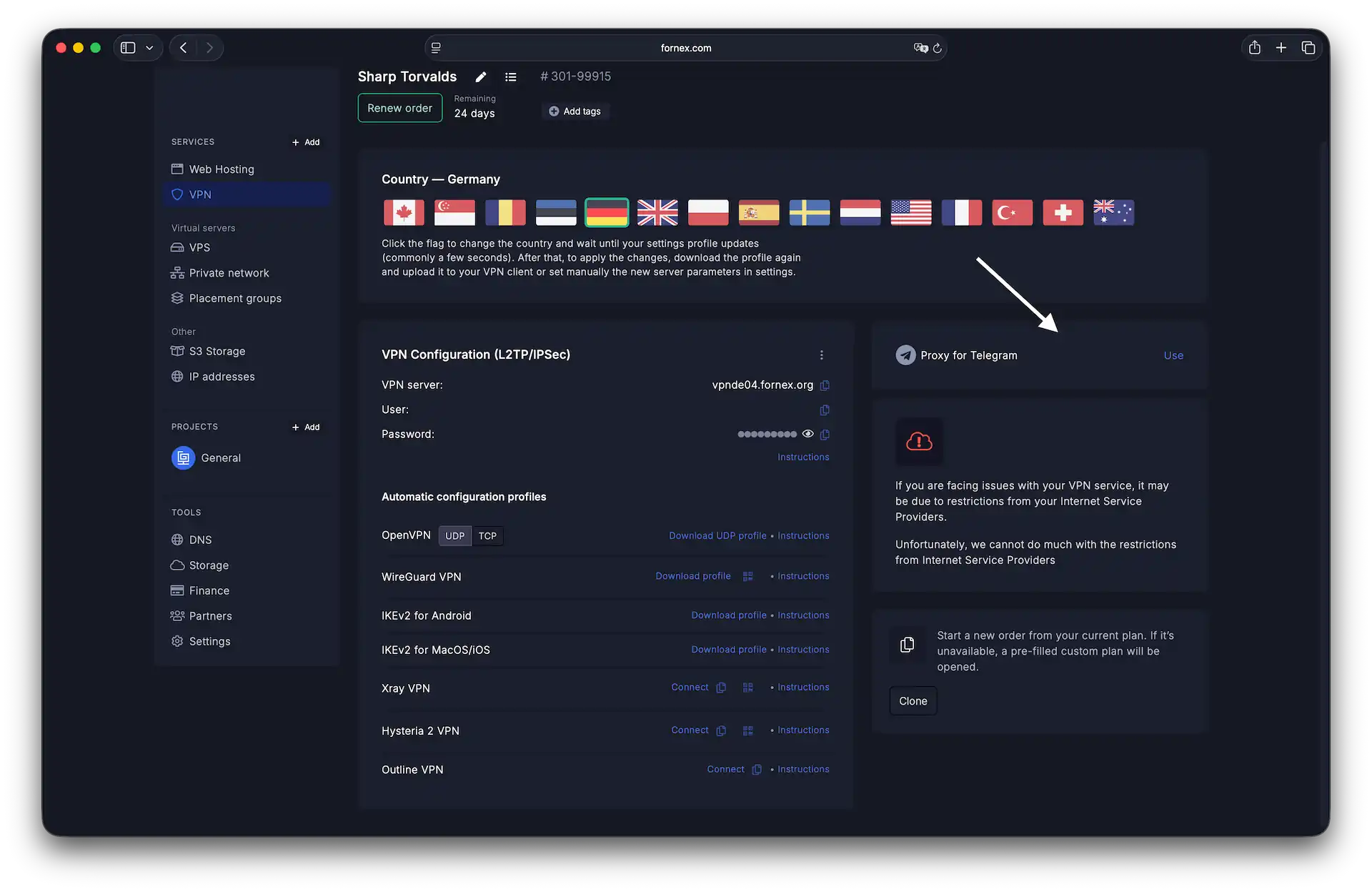The image size is (1372, 892).
Task: Open Outline VPN Instructions
Action: 803,770
